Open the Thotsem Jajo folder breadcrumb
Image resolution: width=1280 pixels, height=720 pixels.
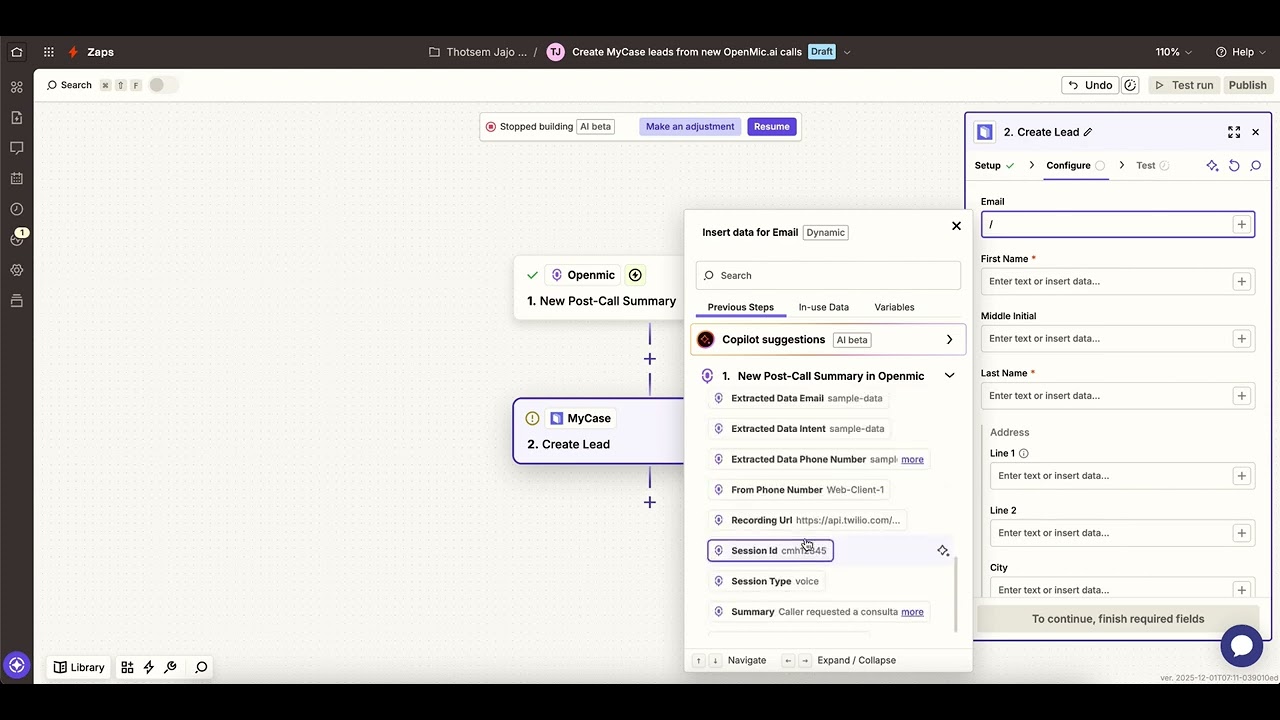pyautogui.click(x=478, y=52)
